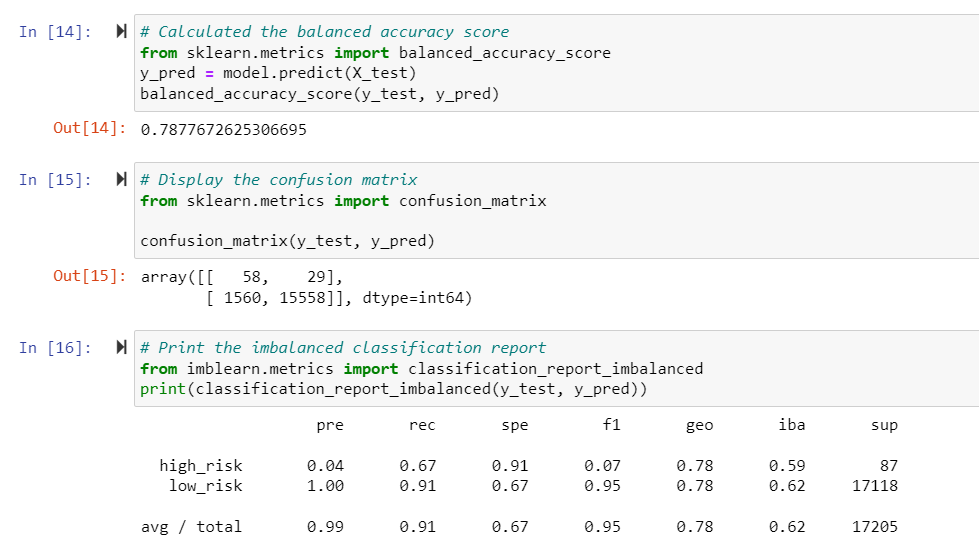The width and height of the screenshot is (979, 559).
Task: Click high_risk iba value 0.59
Action: click(x=787, y=466)
